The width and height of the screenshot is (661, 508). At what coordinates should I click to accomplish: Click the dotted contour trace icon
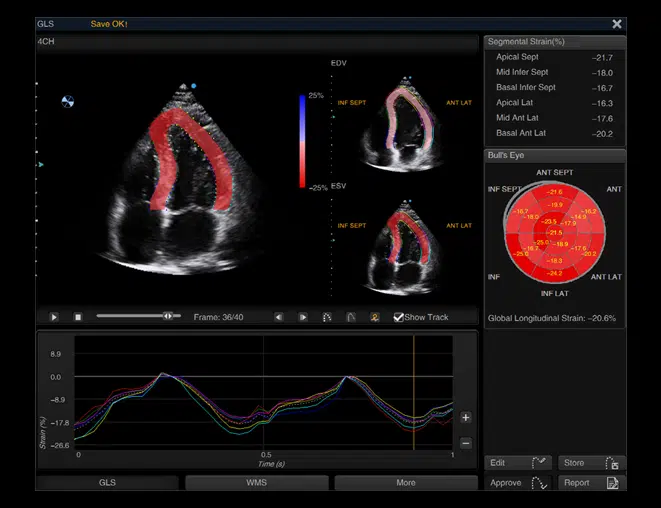(x=327, y=317)
